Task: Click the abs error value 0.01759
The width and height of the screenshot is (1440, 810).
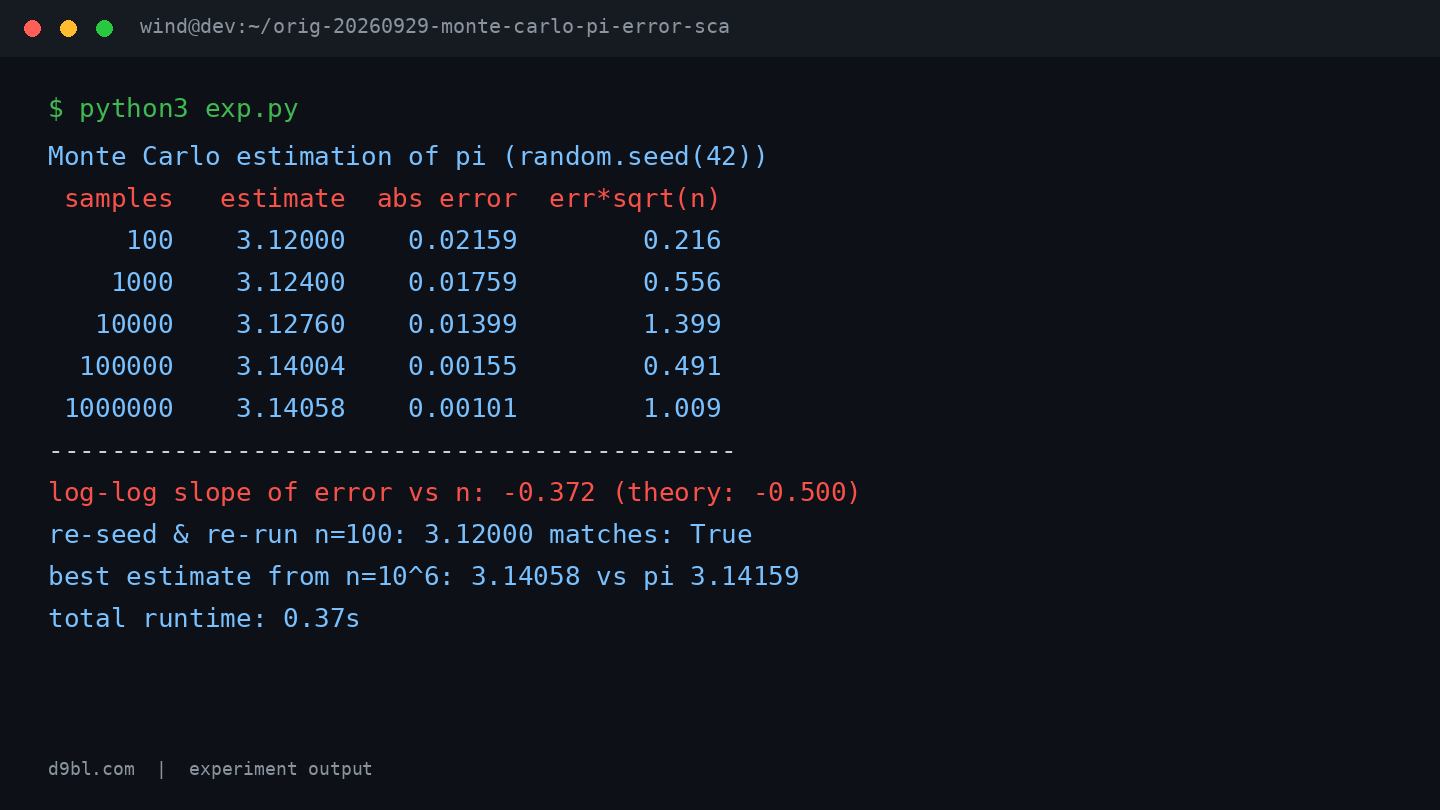Action: click(x=463, y=283)
